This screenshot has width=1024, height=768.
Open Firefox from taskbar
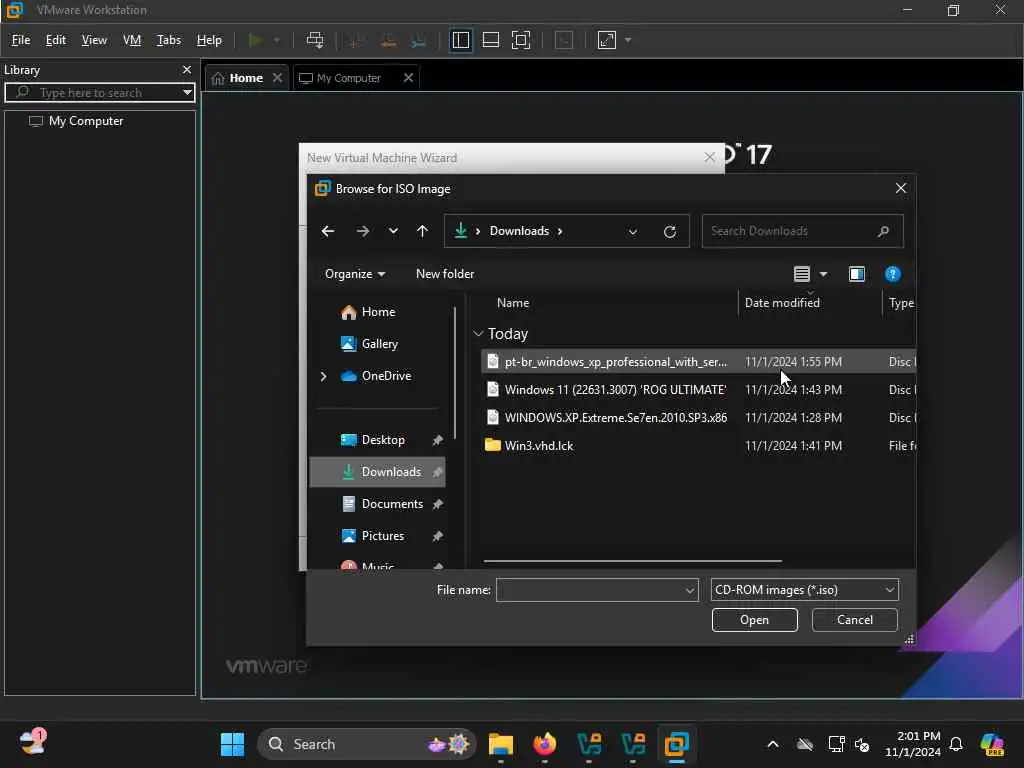pyautogui.click(x=545, y=744)
